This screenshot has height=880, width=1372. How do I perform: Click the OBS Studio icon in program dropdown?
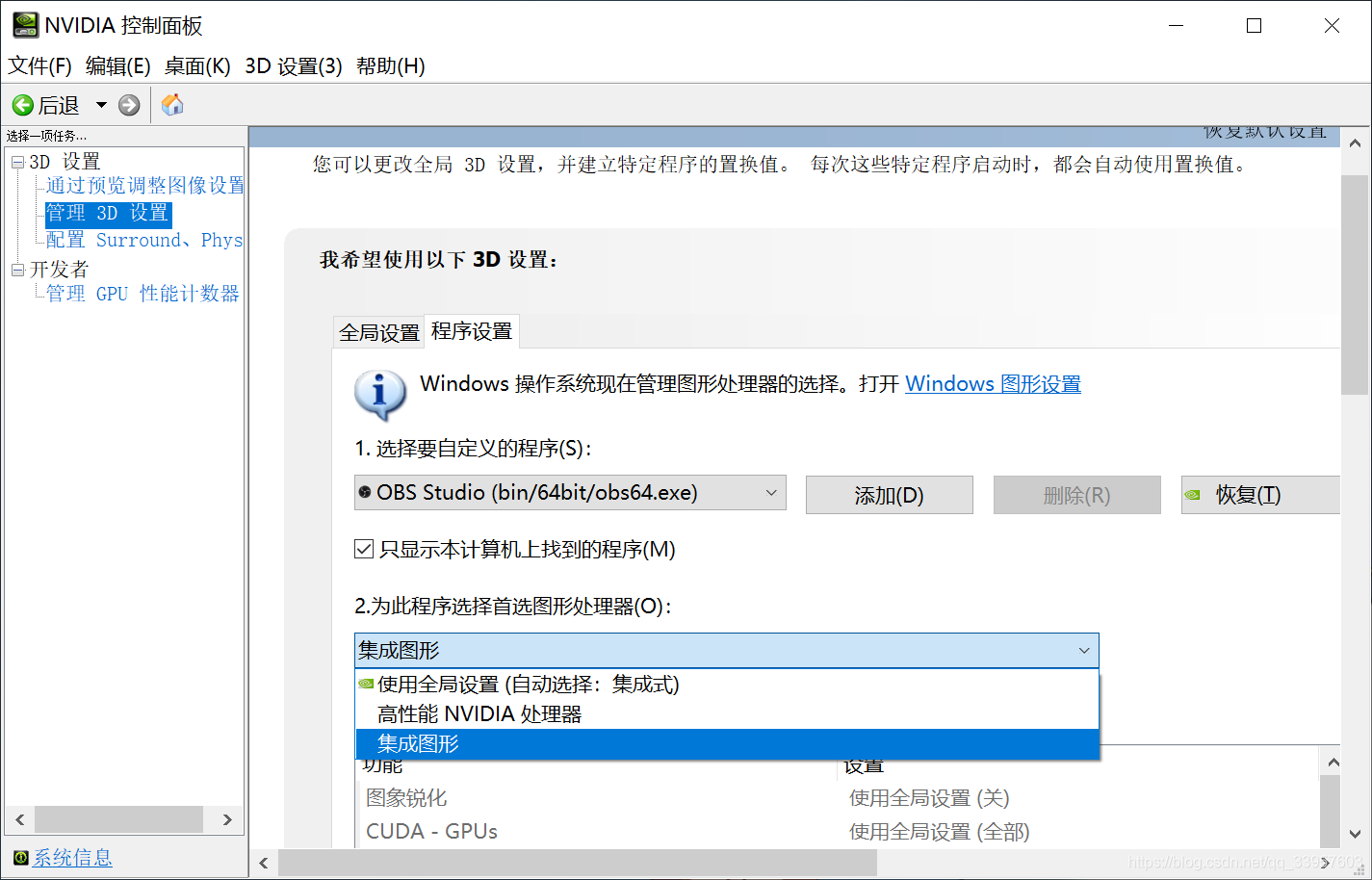[x=365, y=492]
